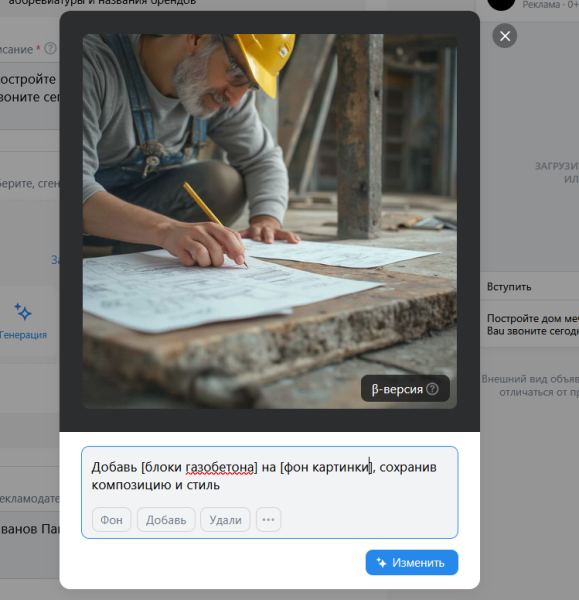Select the Добавь prompt chip
The width and height of the screenshot is (579, 600).
coord(166,520)
